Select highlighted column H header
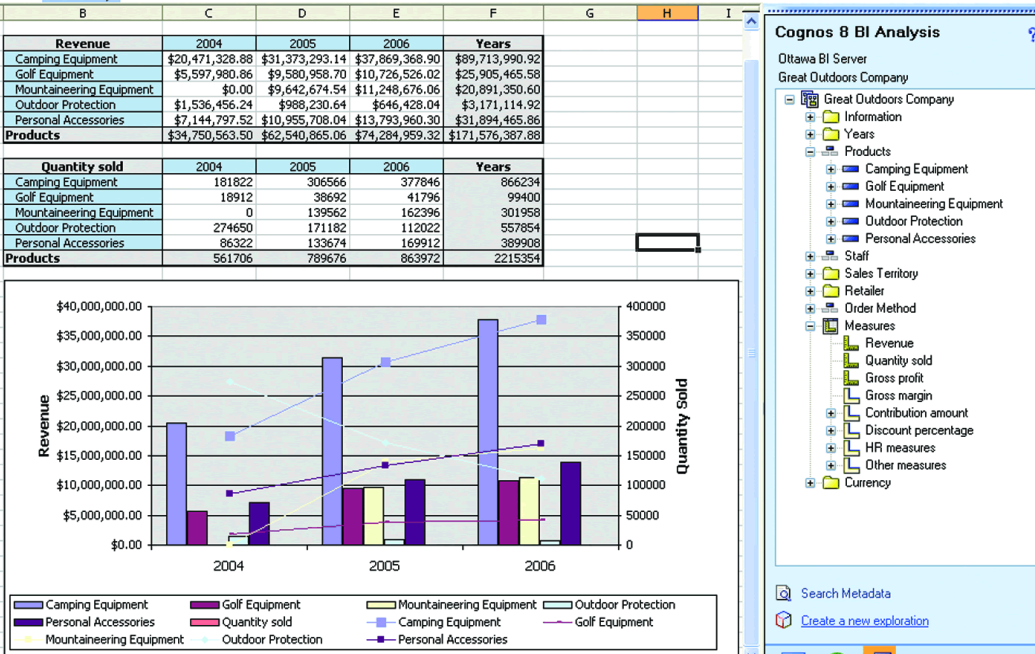This screenshot has width=1035, height=654. [667, 13]
